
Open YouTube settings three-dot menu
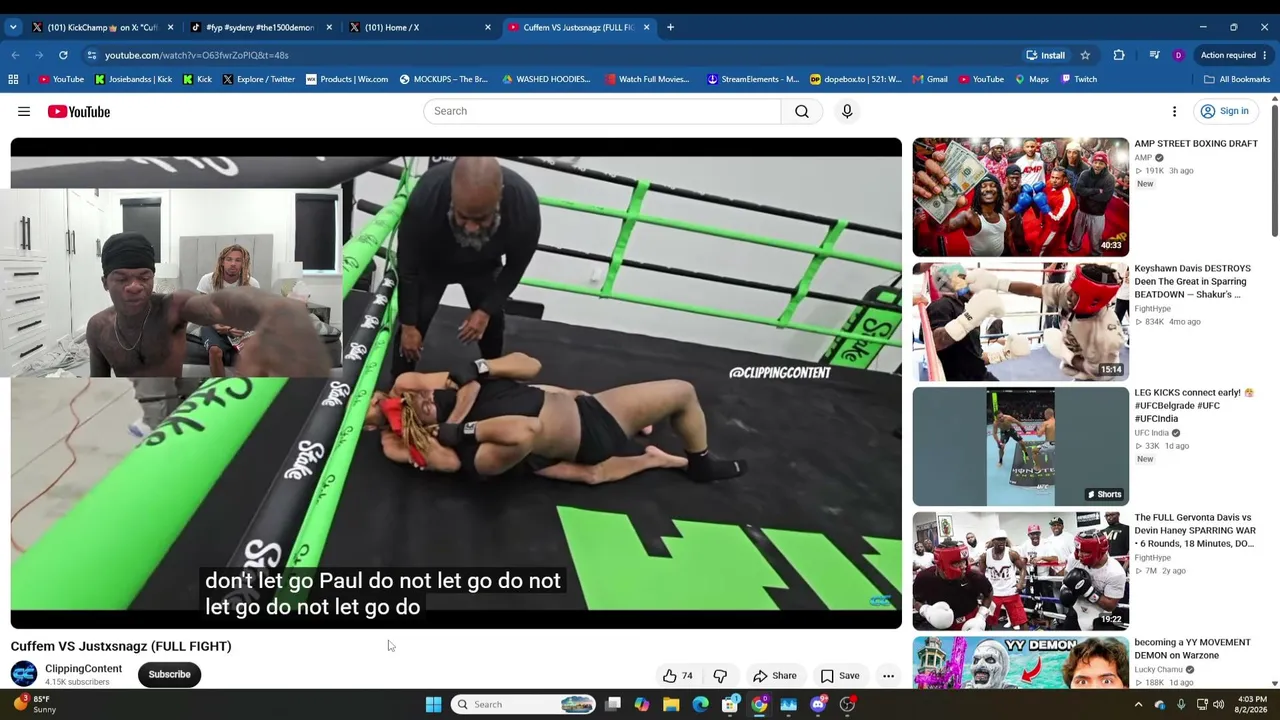click(x=1174, y=112)
